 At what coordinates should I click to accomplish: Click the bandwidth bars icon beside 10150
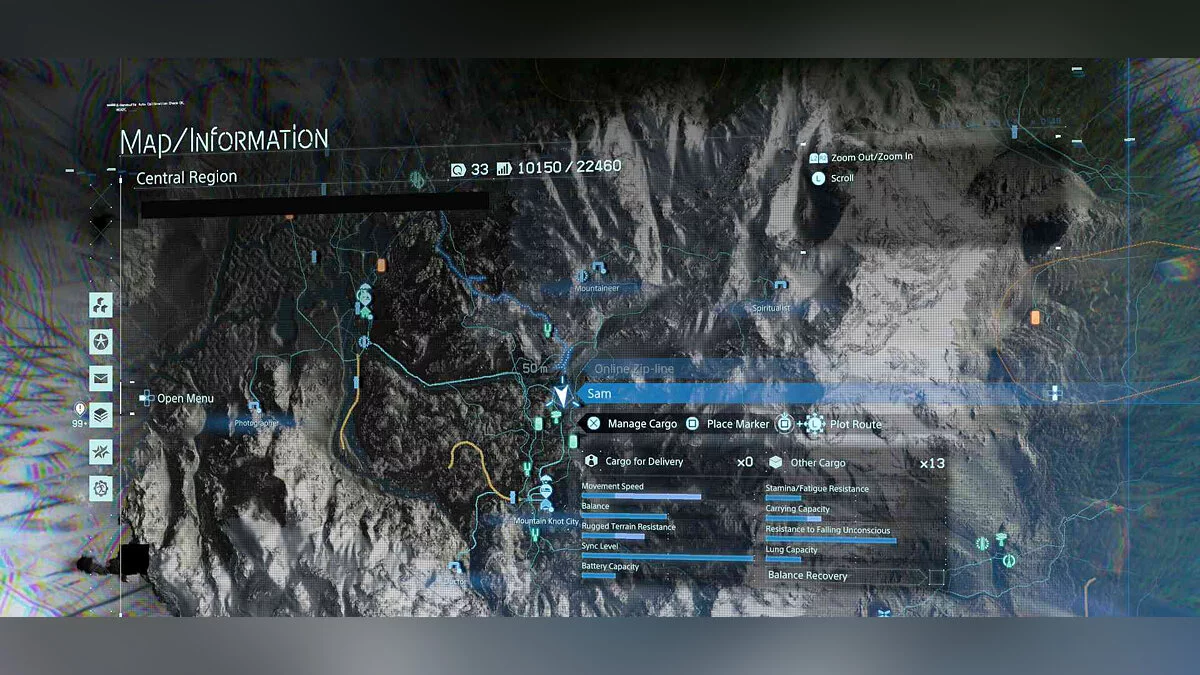click(x=503, y=169)
